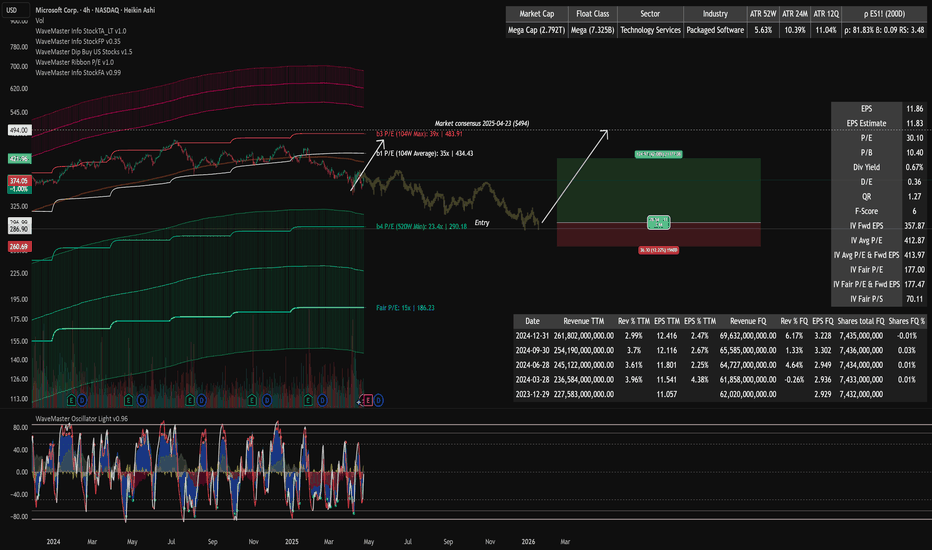
Task: Click the earnings E marker of late January 2024
Action: (x=71, y=400)
